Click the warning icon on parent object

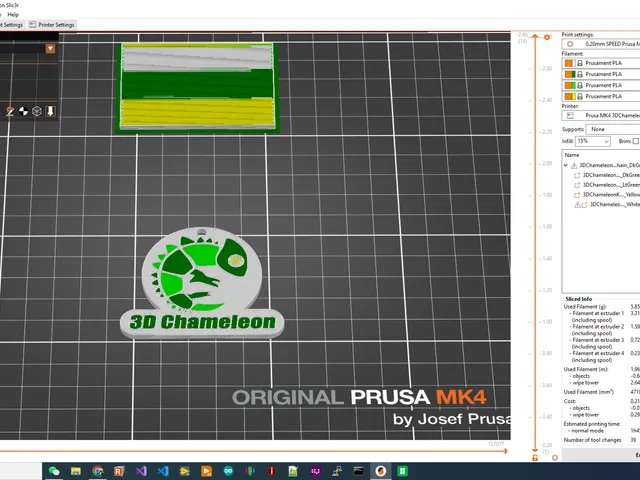[574, 165]
